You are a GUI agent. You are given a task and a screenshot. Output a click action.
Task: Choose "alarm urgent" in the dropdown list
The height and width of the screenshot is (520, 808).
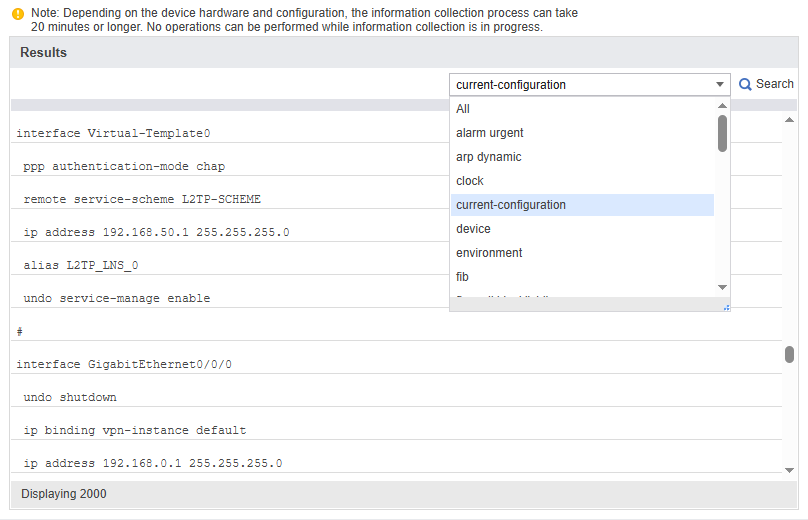point(489,133)
